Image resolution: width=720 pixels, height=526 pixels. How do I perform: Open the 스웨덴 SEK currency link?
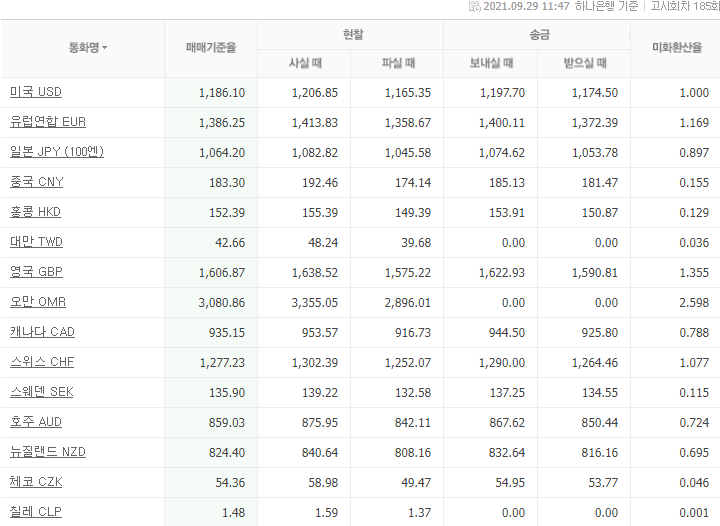(42, 392)
